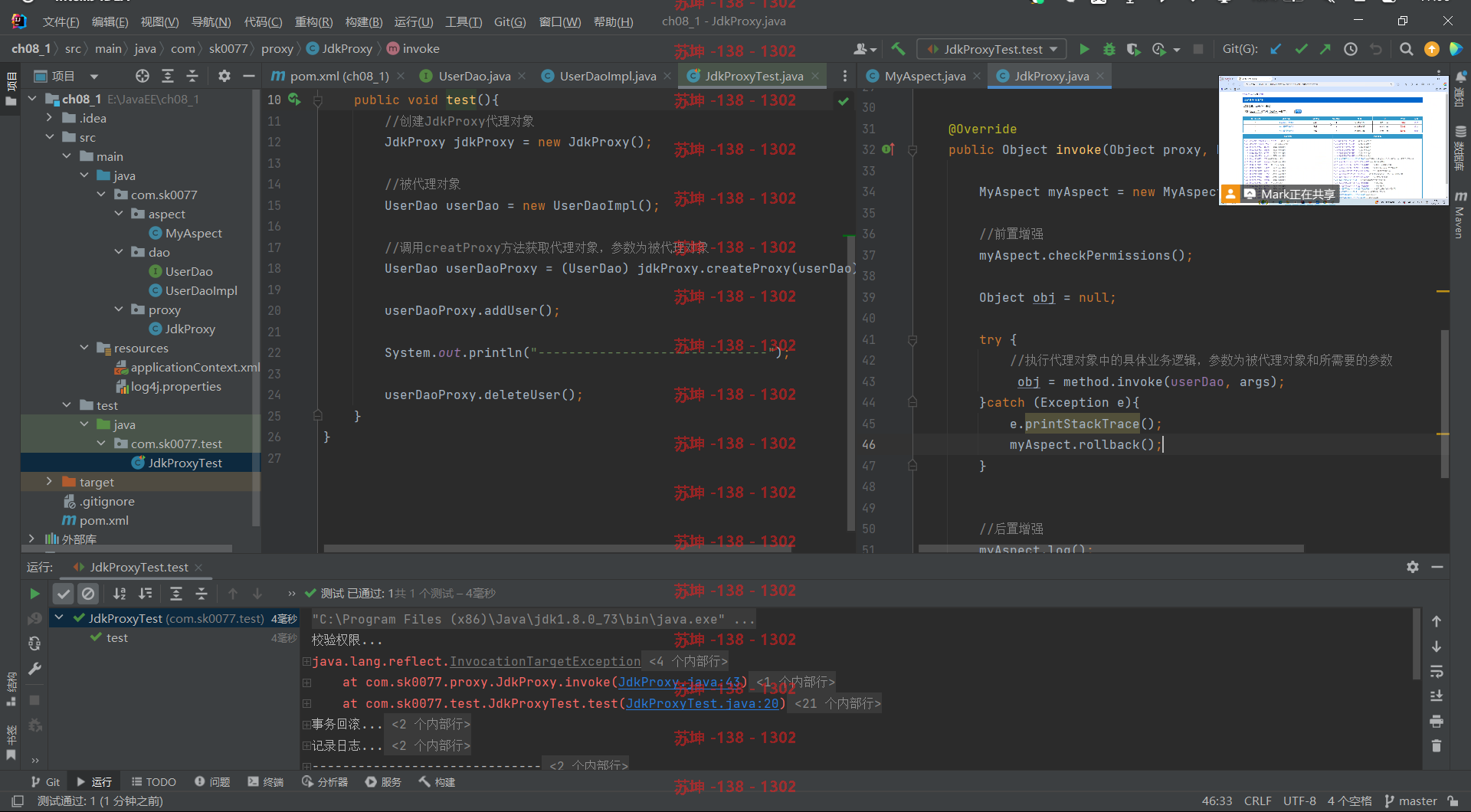The image size is (1471, 812).
Task: Click gutter run icon beside test method
Action: (x=294, y=100)
